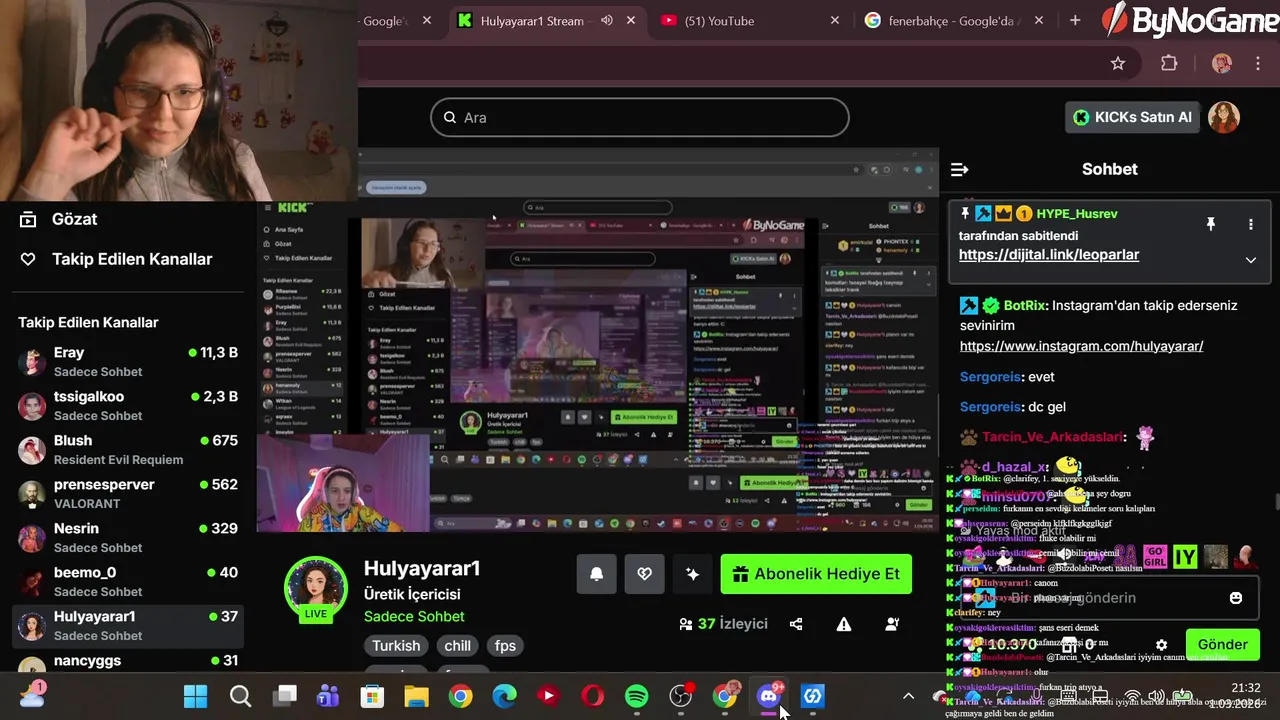
Task: Click the share icon next to viewer count
Action: tap(796, 624)
